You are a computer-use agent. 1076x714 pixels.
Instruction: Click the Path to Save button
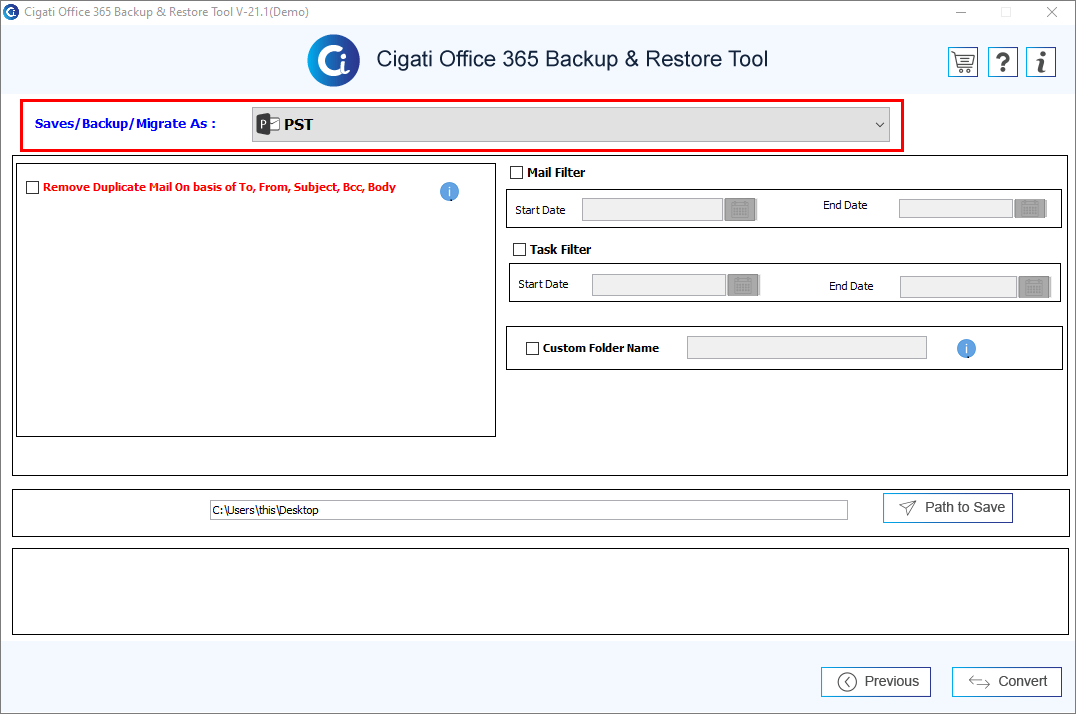(x=948, y=508)
